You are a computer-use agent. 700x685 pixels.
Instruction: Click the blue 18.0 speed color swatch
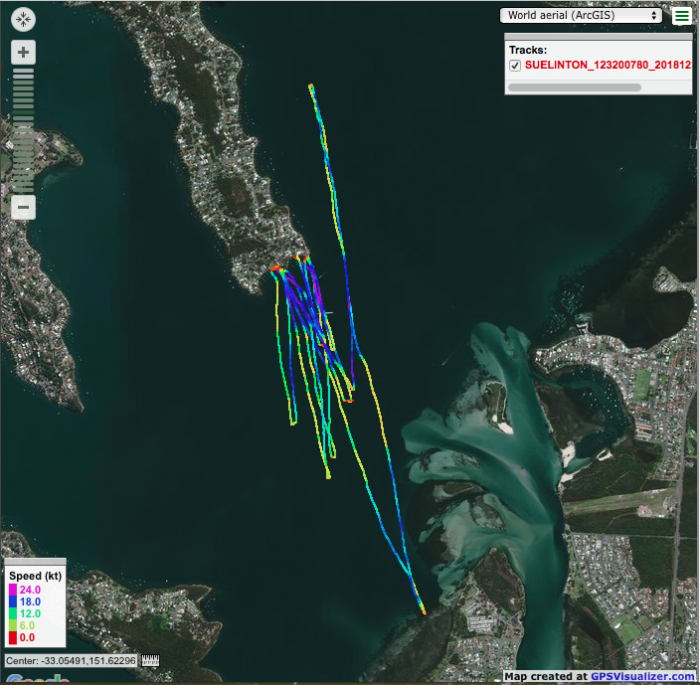(14, 602)
